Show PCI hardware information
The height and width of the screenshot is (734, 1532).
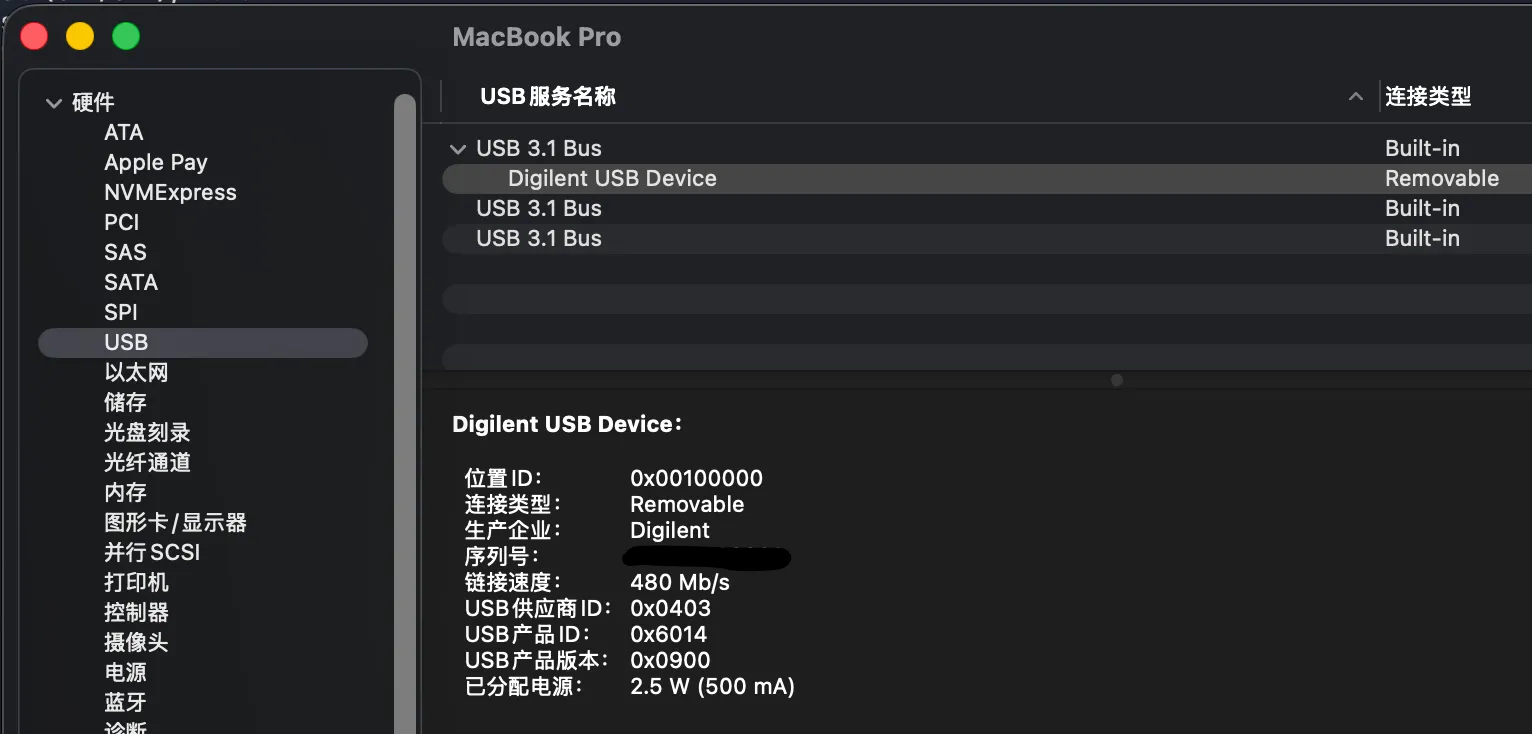(122, 223)
